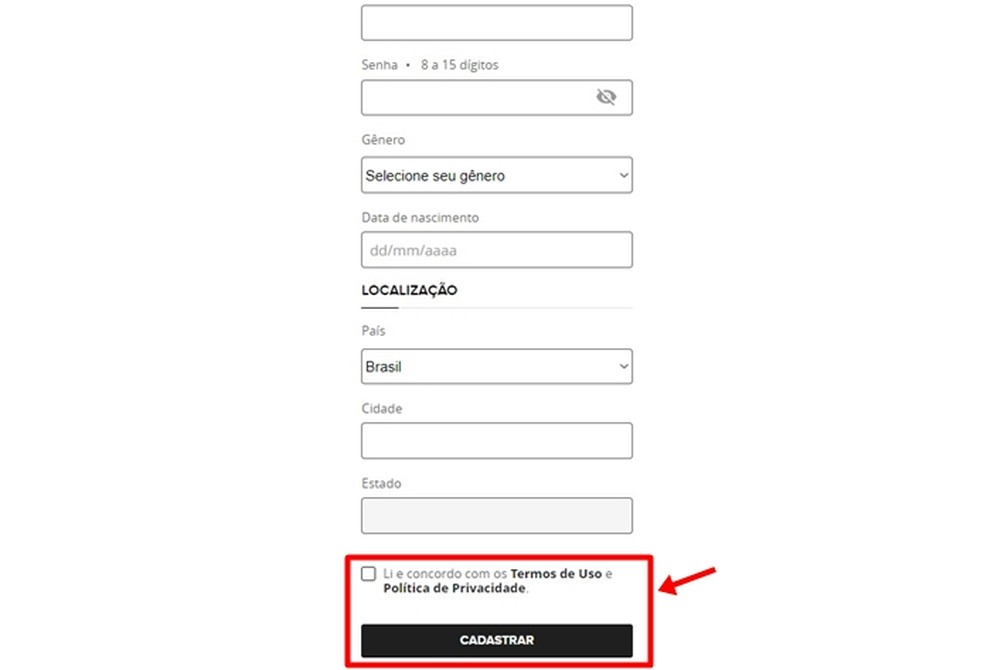Viewport: 984px width, 670px height.
Task: Click the chevron arrow on the Gênero select
Action: click(x=623, y=175)
